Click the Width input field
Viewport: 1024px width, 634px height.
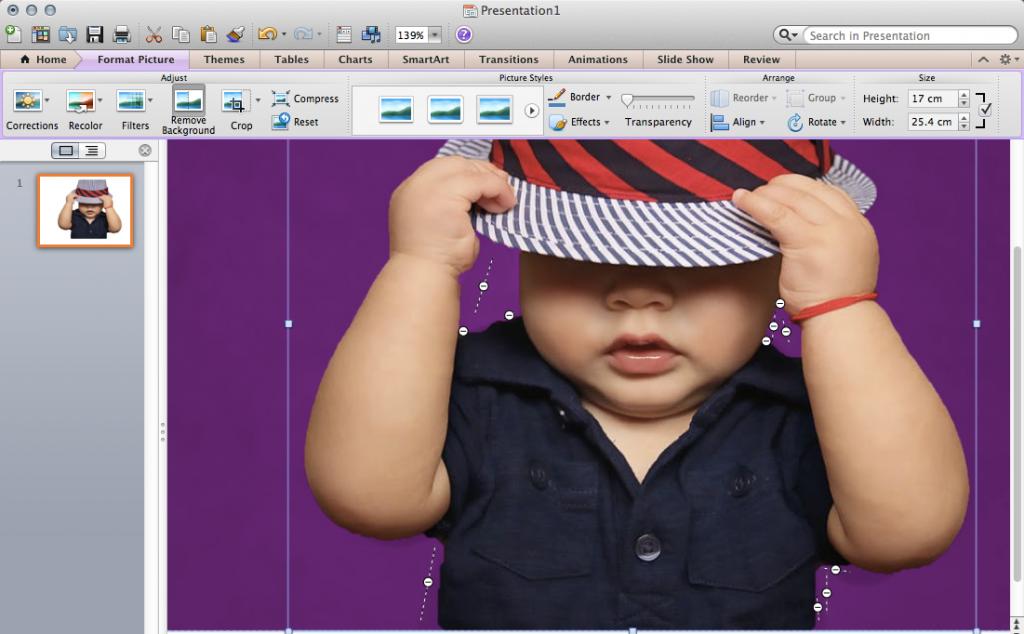coord(932,121)
